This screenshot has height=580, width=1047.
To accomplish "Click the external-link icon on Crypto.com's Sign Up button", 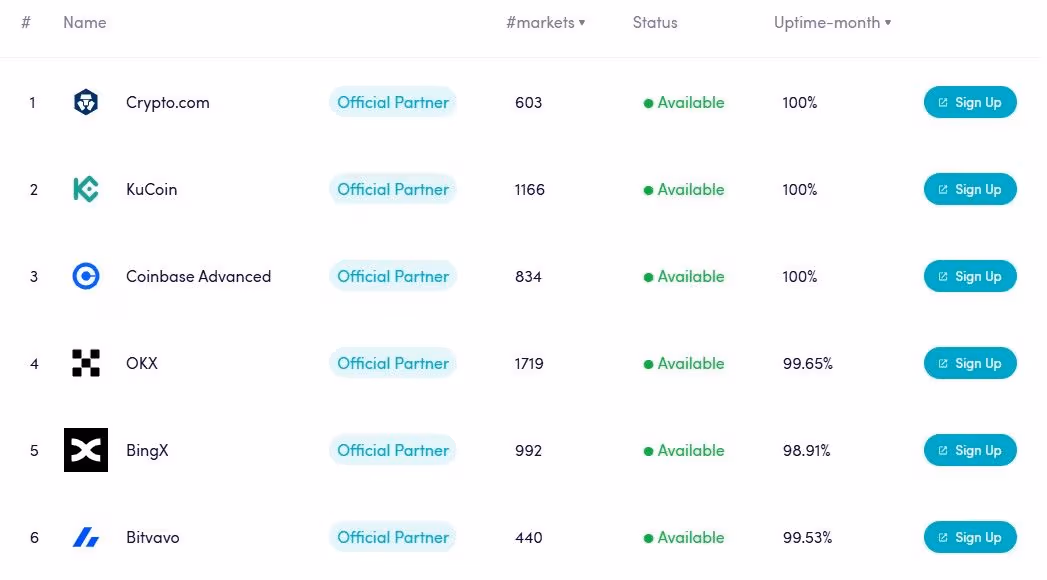I will [944, 102].
